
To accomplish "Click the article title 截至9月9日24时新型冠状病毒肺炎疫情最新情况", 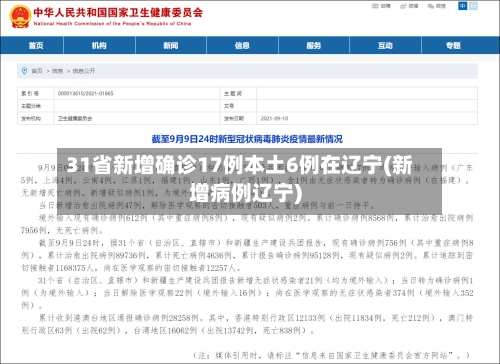I will click(247, 139).
